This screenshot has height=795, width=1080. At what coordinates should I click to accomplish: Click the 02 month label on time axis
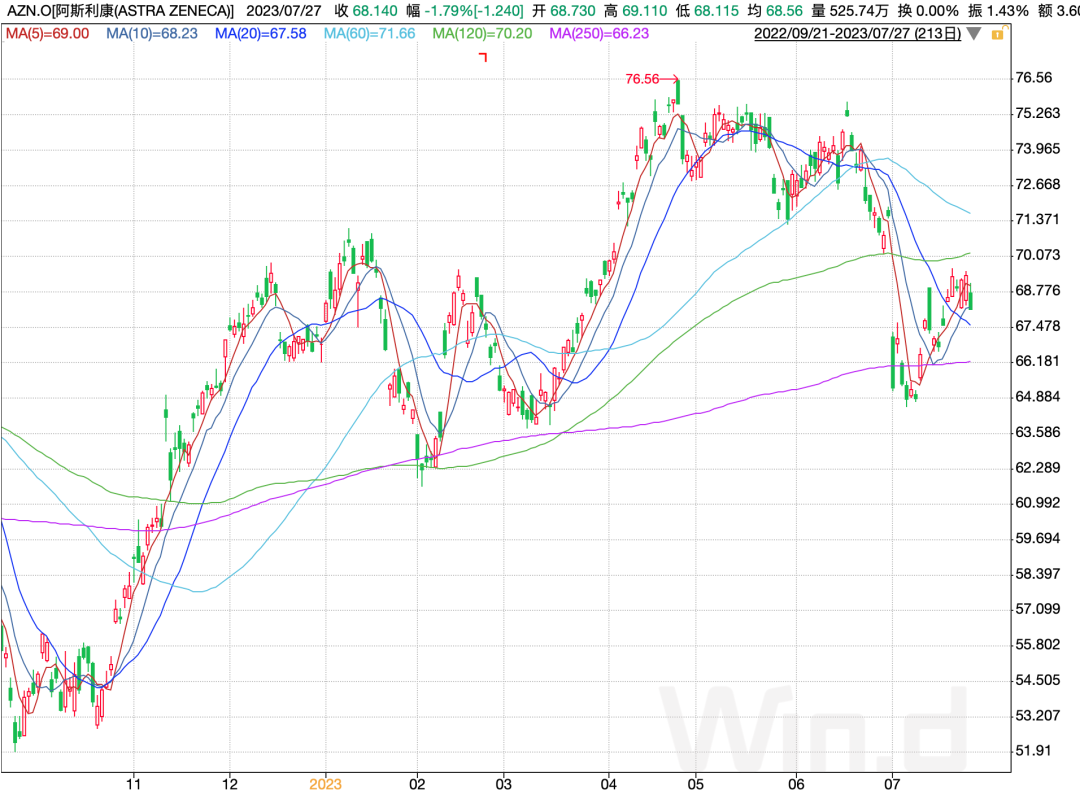tap(417, 784)
